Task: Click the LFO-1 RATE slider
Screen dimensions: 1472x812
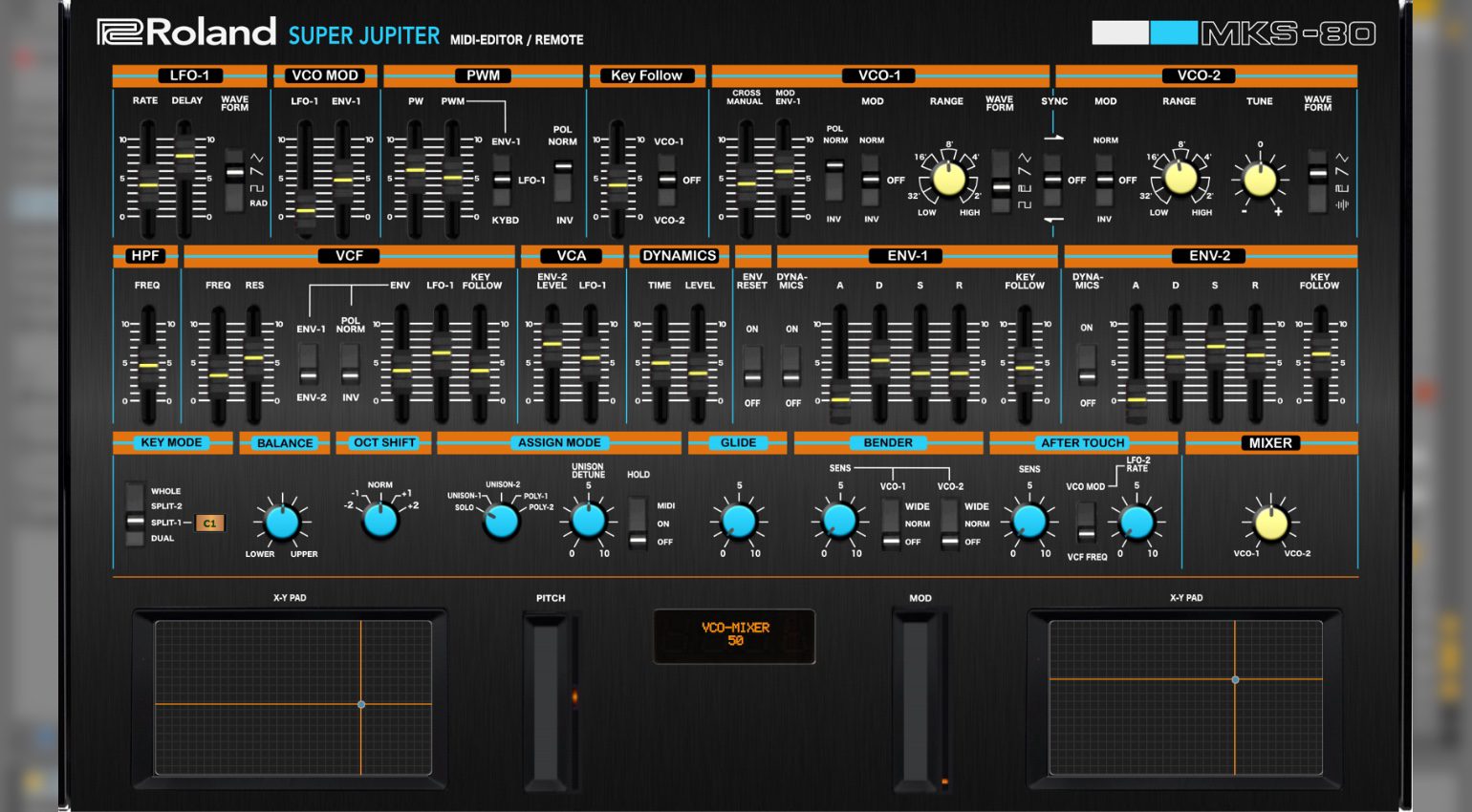Action: click(147, 180)
